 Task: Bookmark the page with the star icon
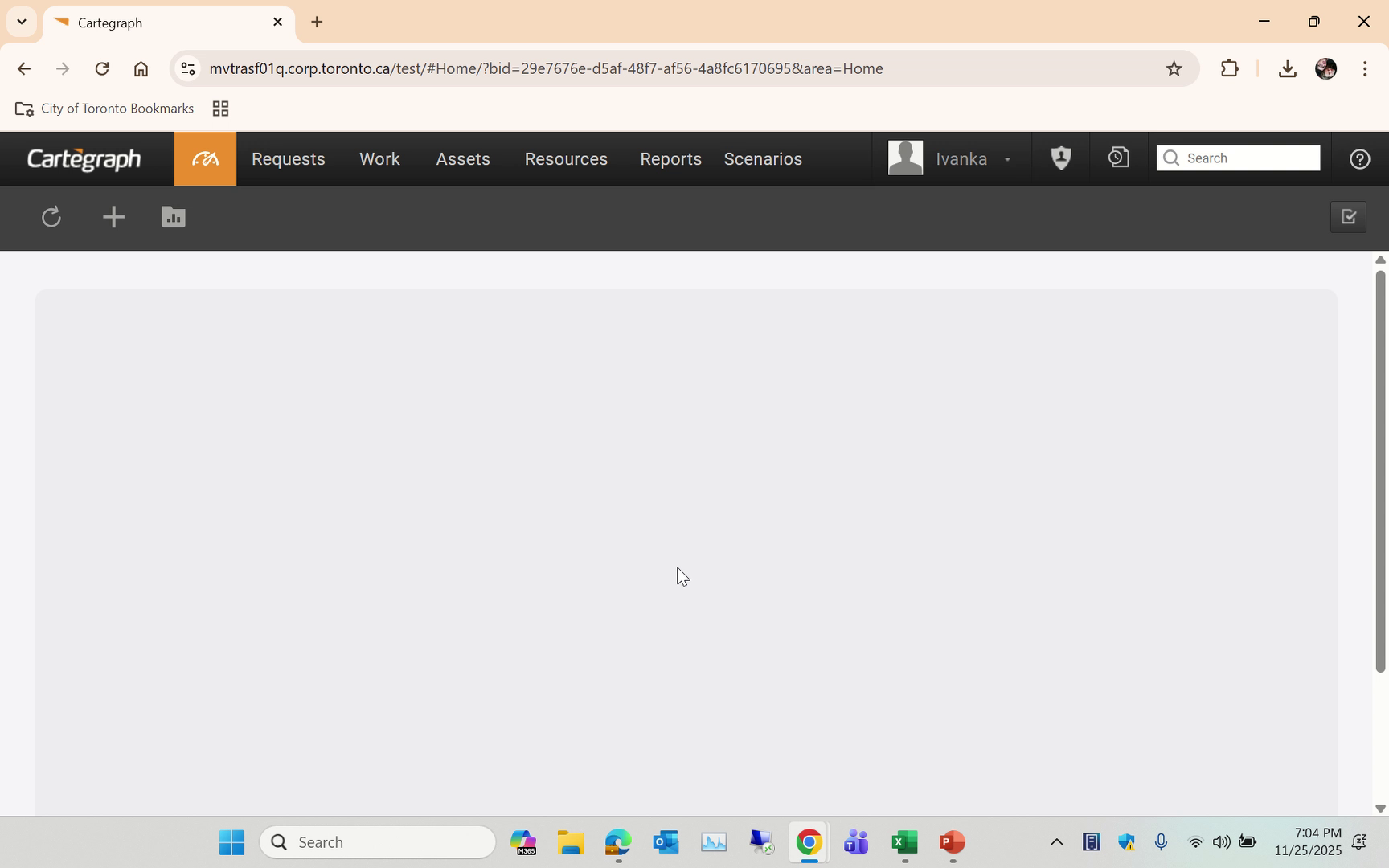(x=1174, y=69)
